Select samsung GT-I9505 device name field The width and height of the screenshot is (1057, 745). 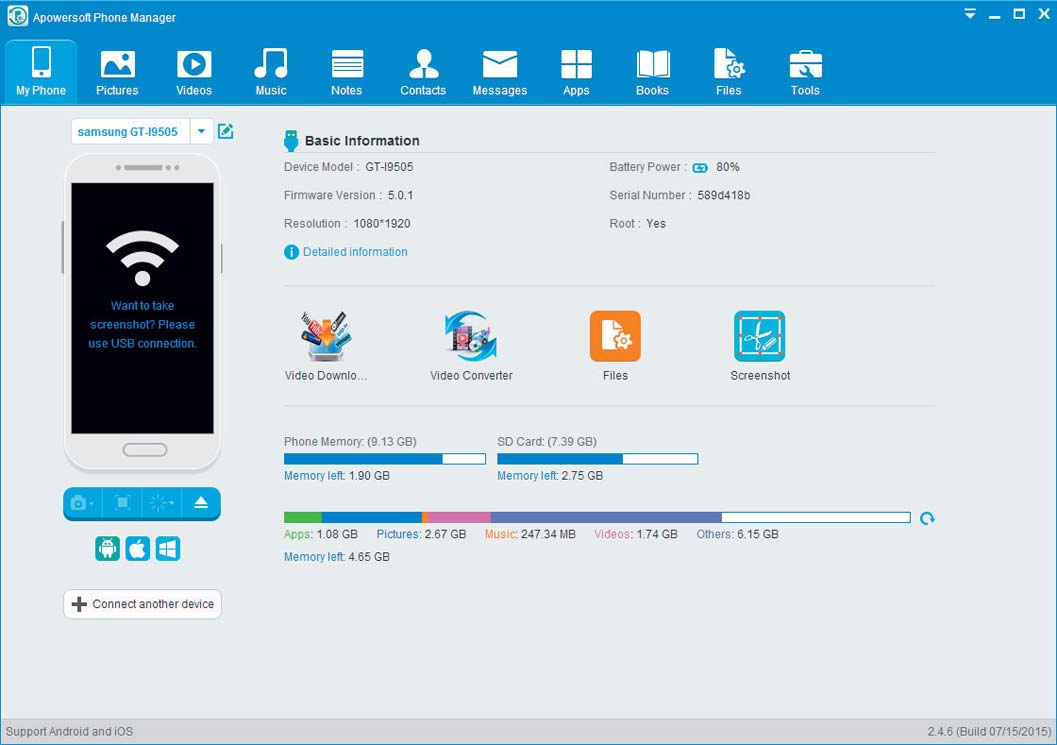pos(130,131)
